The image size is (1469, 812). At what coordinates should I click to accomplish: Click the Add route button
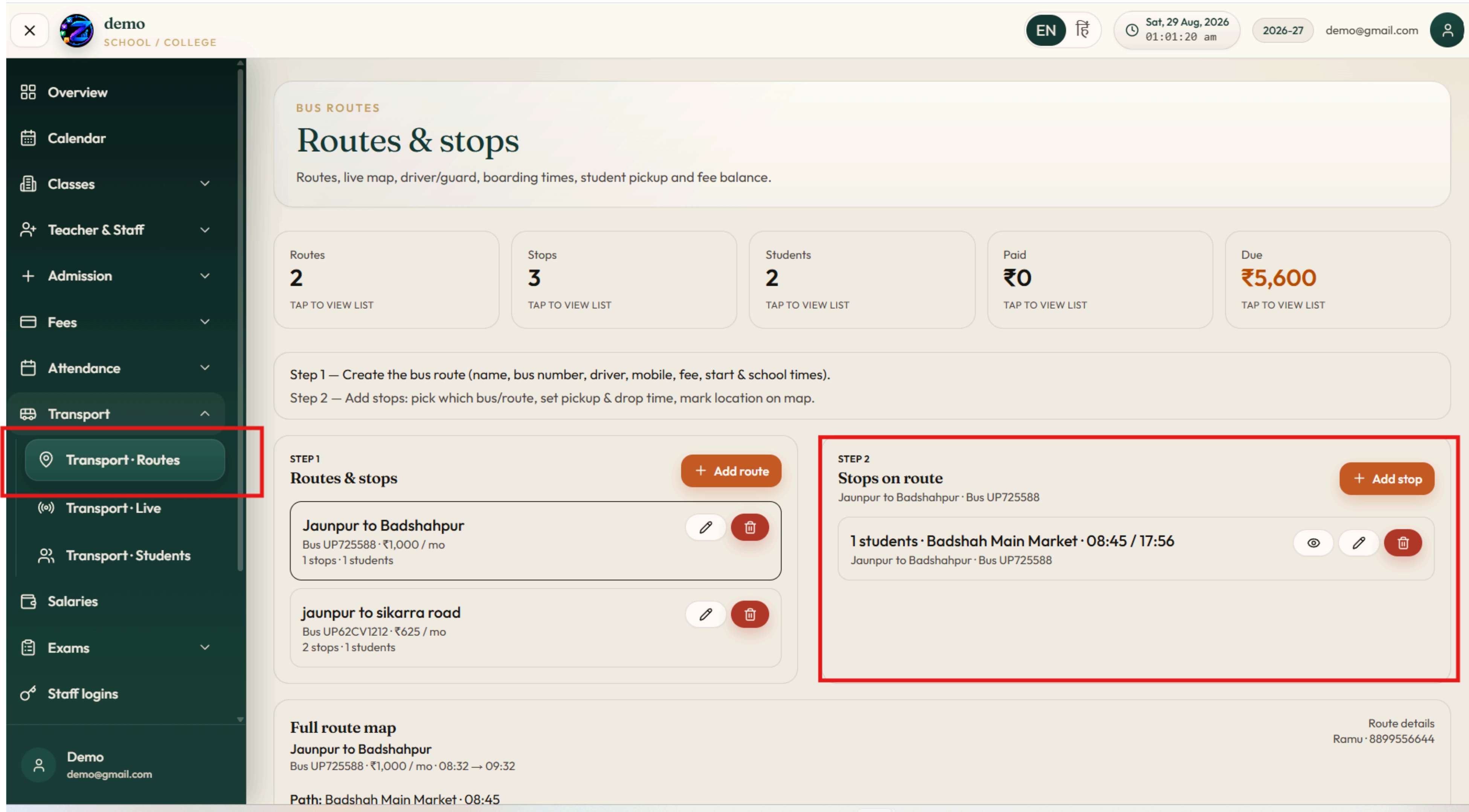point(731,471)
